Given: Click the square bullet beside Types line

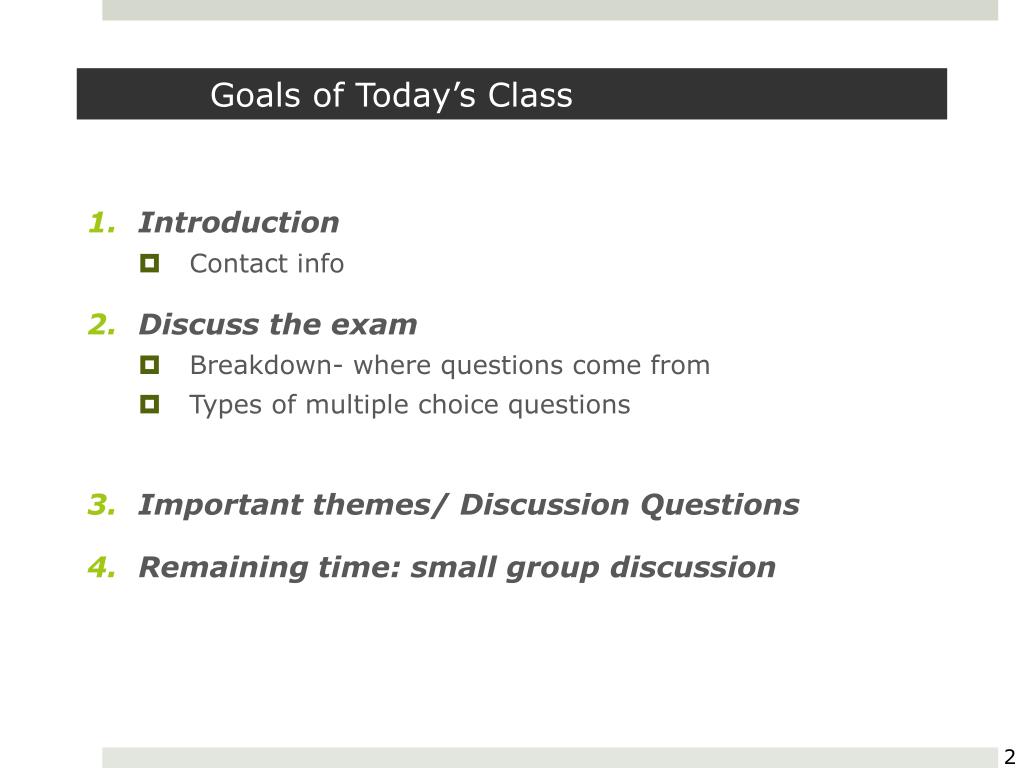Looking at the screenshot, I should pyautogui.click(x=150, y=404).
